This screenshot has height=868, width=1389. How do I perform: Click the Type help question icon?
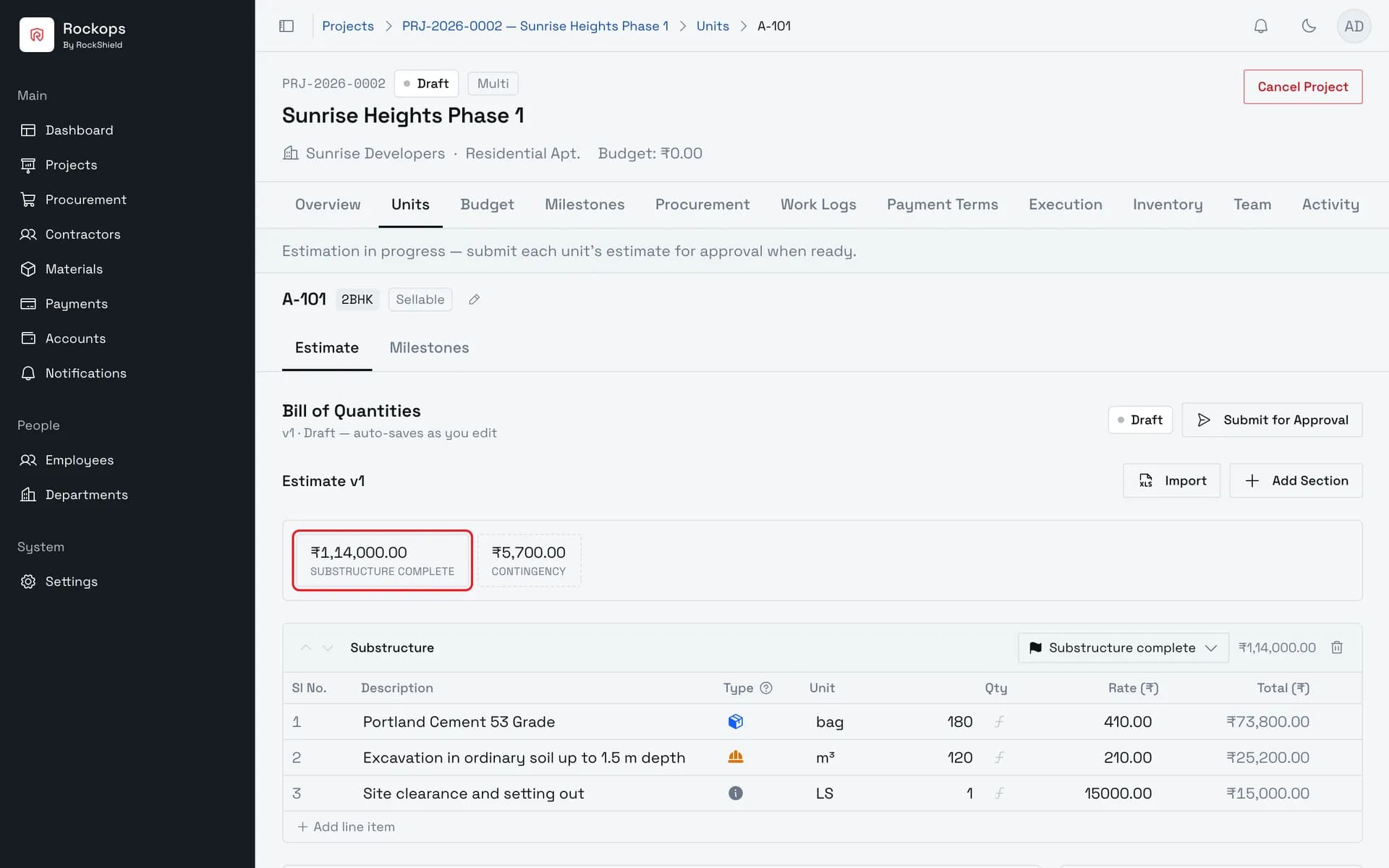[766, 688]
